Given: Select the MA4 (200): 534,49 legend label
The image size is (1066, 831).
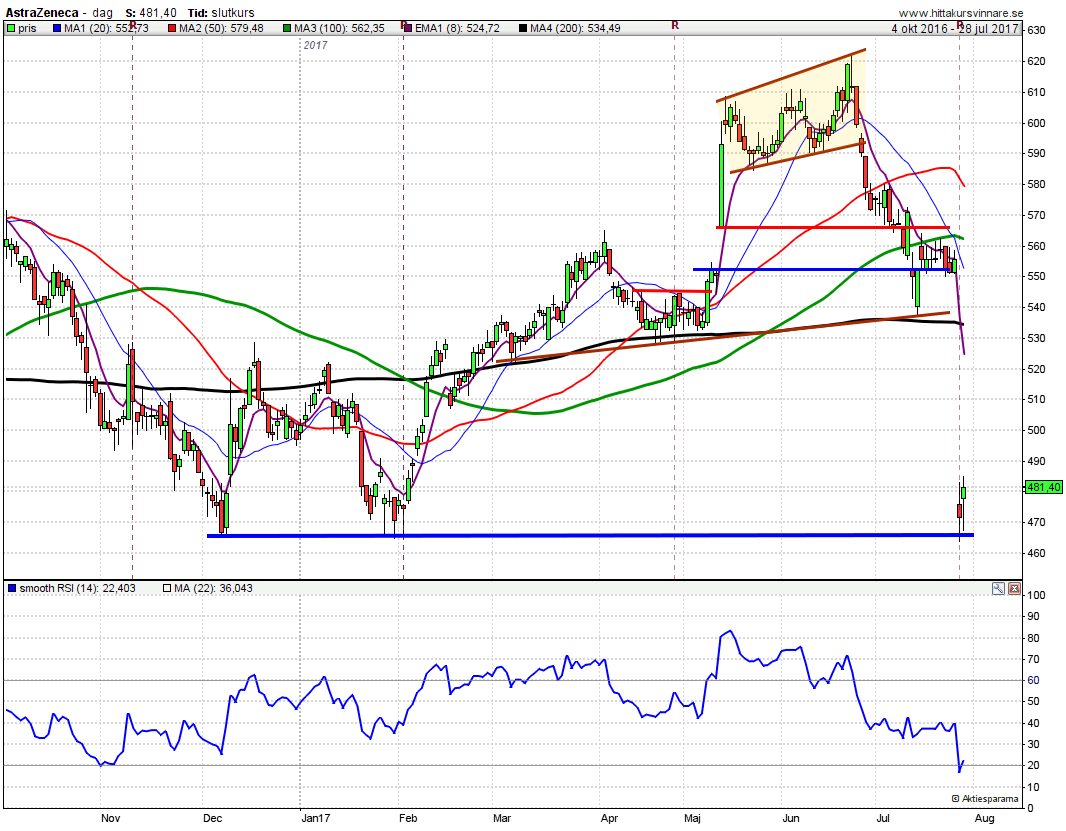Looking at the screenshot, I should click(x=575, y=29).
